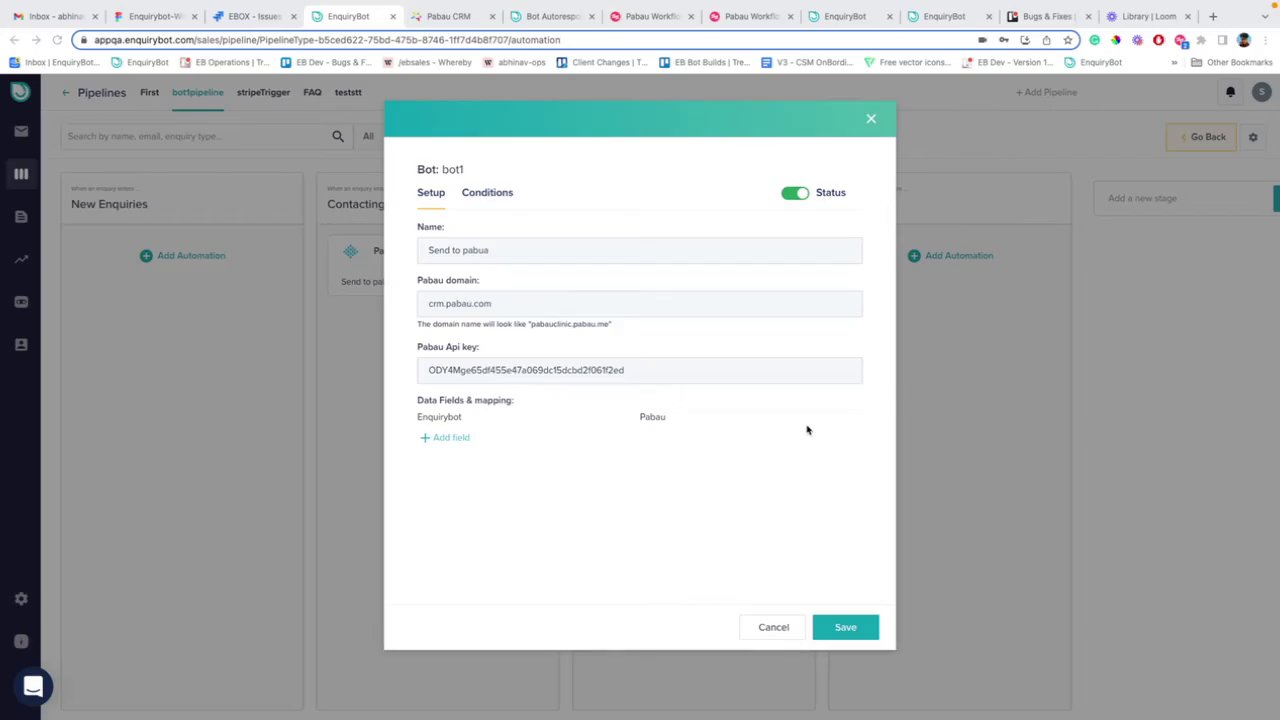Select the Setup tab
1280x720 pixels.
point(431,192)
